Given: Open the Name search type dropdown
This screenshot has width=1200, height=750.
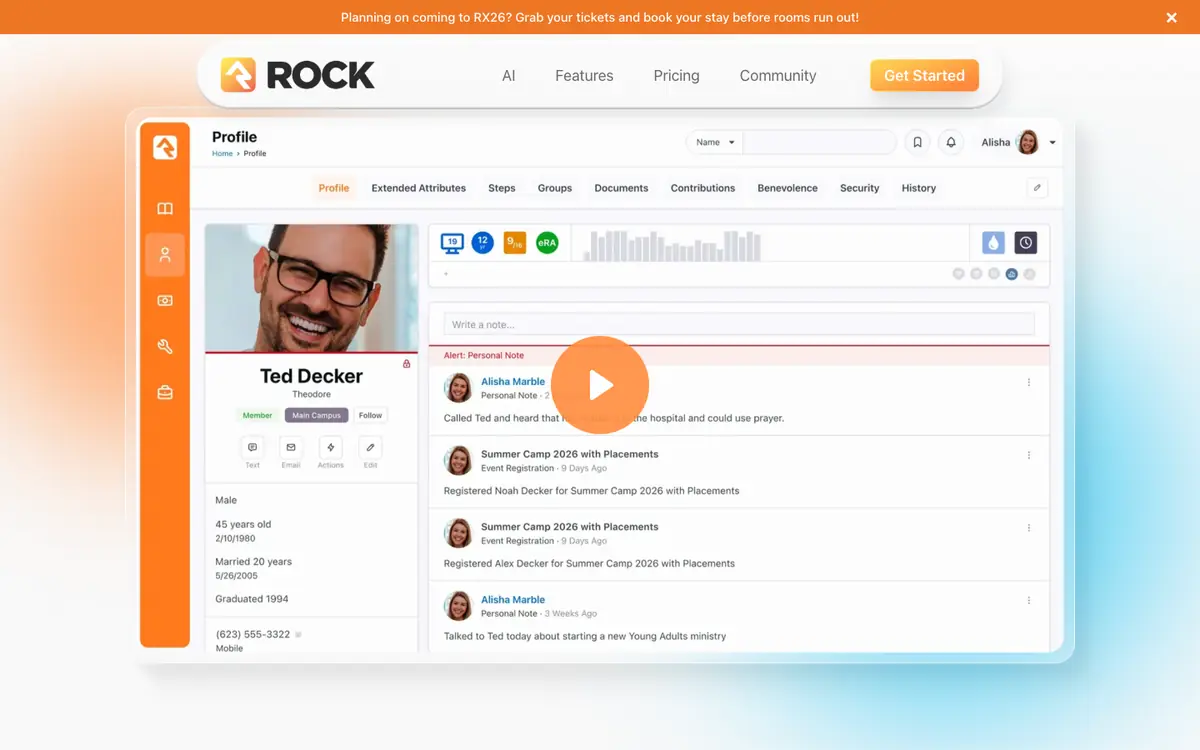Looking at the screenshot, I should 715,142.
